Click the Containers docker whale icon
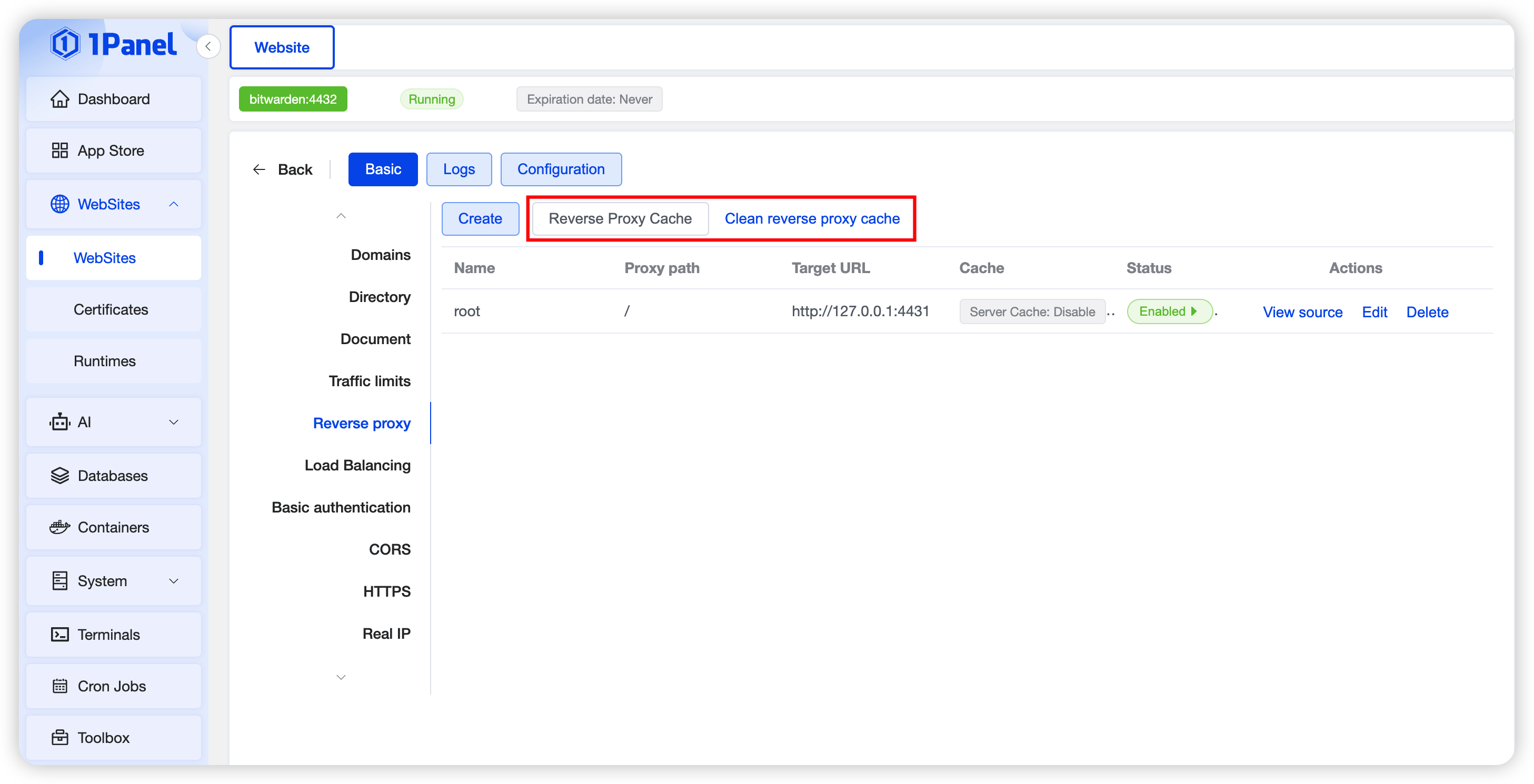This screenshot has height=784, width=1534. click(59, 527)
